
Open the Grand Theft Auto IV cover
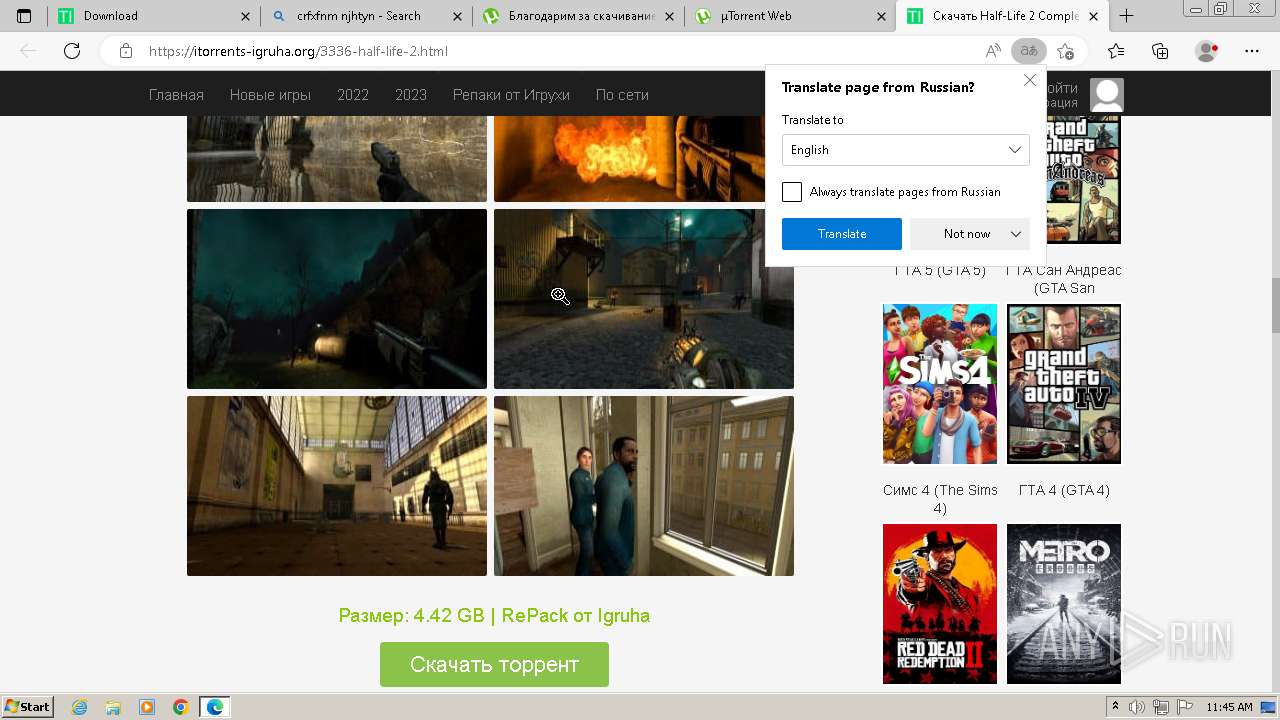click(x=1064, y=384)
